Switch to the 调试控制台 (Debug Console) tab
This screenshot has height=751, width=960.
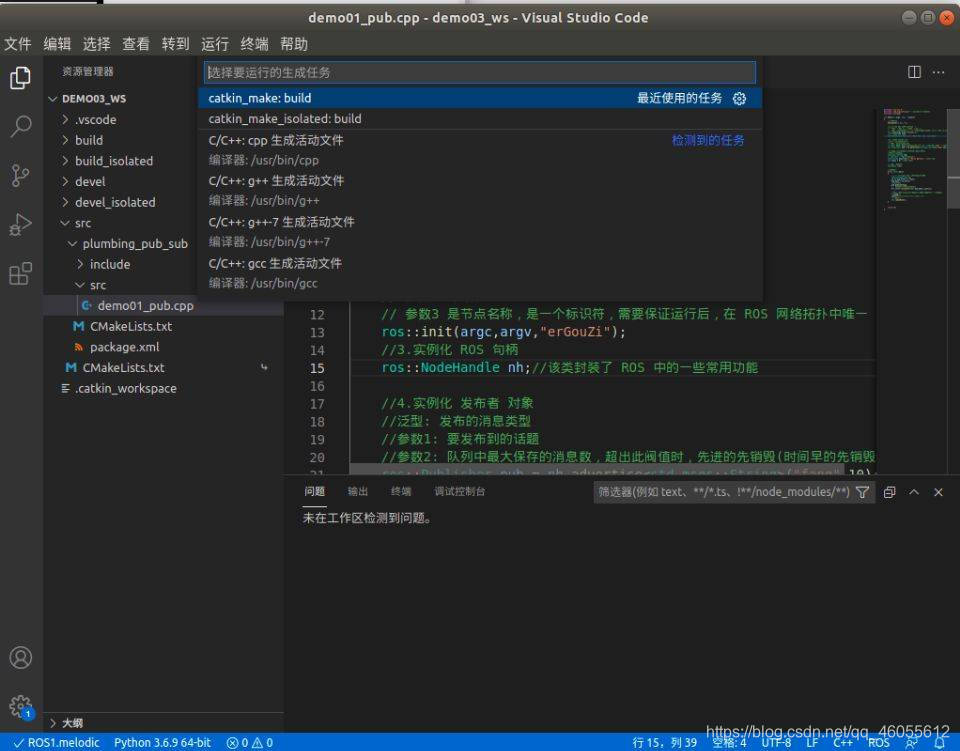(459, 491)
